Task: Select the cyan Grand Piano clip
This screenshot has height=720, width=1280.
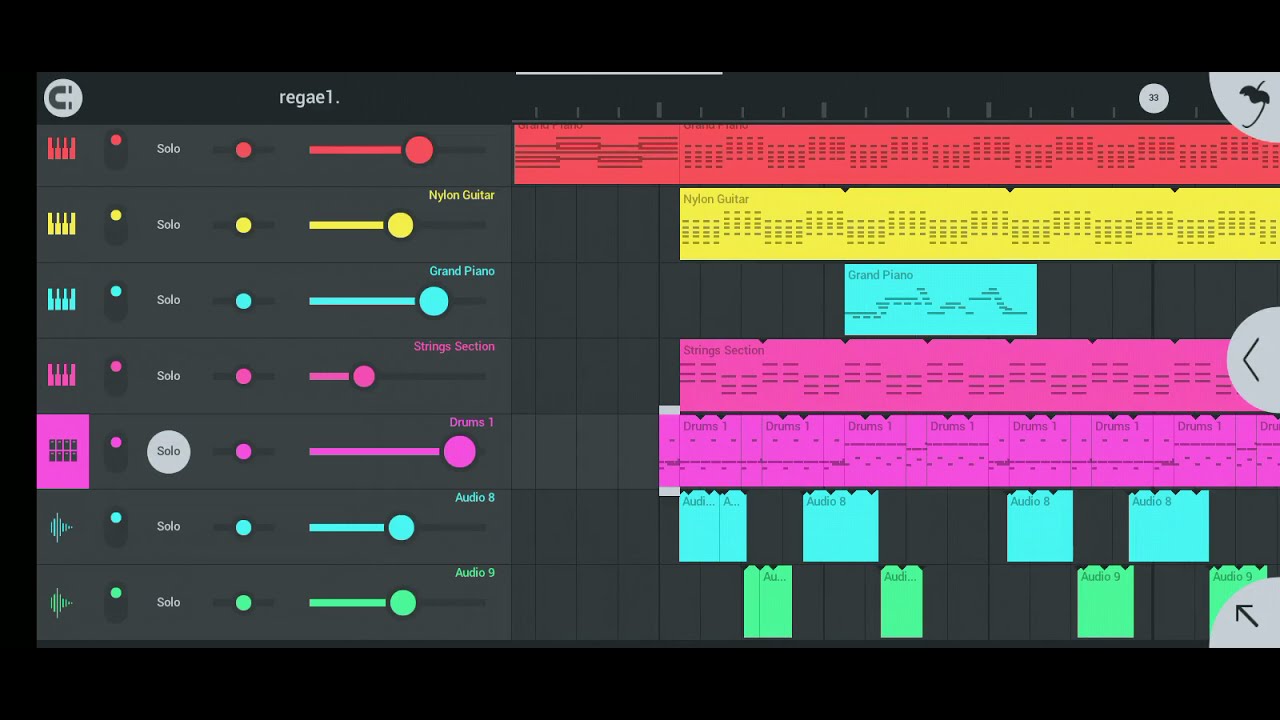Action: 940,300
